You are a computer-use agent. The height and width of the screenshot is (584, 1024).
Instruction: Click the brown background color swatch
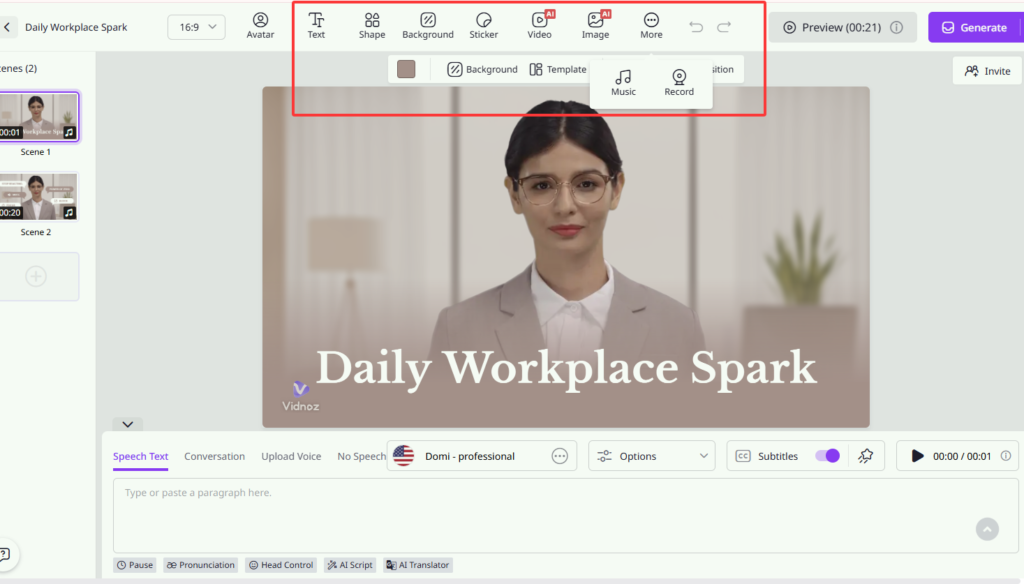tap(406, 69)
